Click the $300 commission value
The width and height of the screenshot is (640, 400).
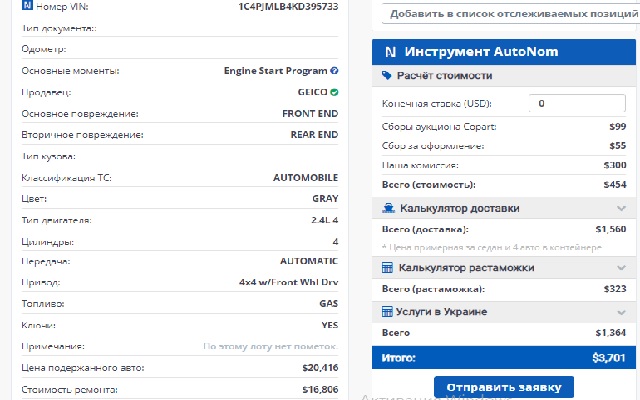tap(615, 165)
